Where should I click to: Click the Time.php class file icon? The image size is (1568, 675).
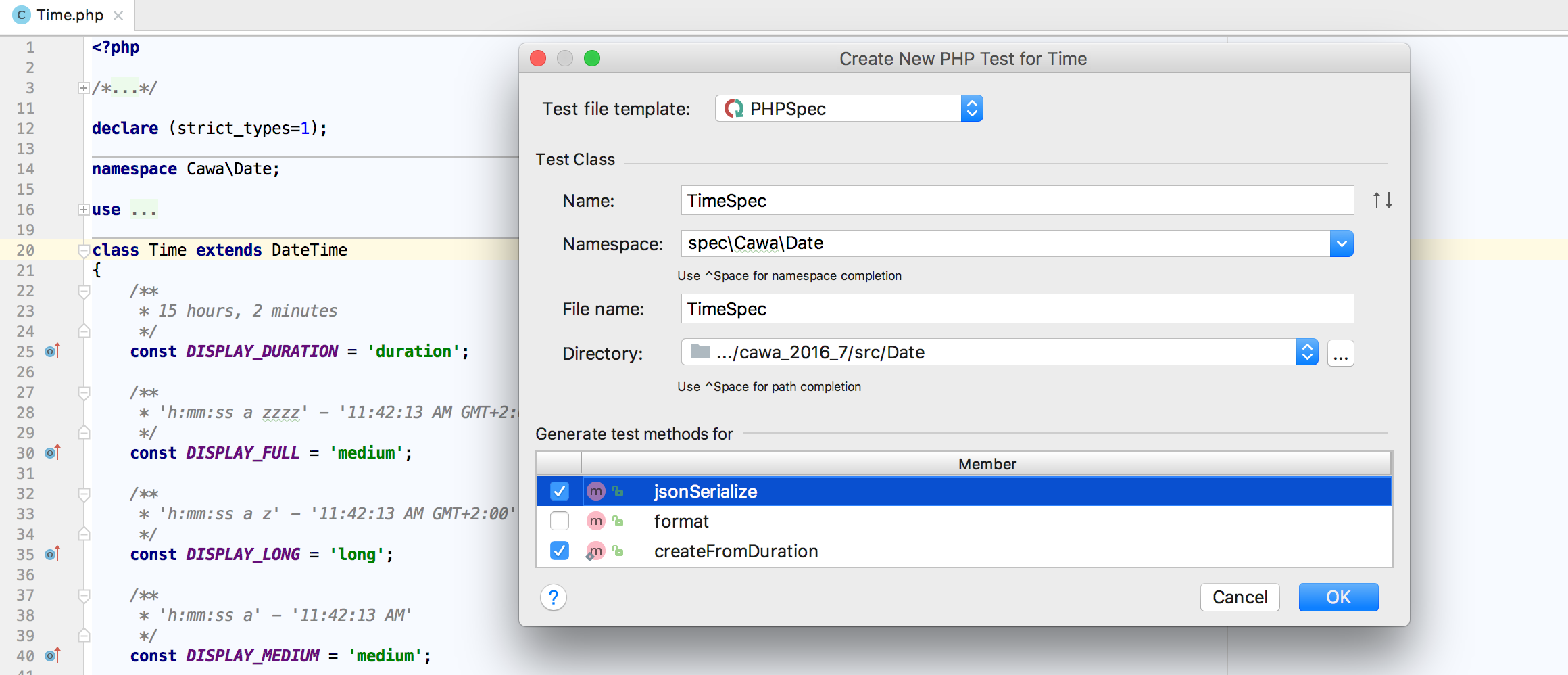pyautogui.click(x=21, y=15)
